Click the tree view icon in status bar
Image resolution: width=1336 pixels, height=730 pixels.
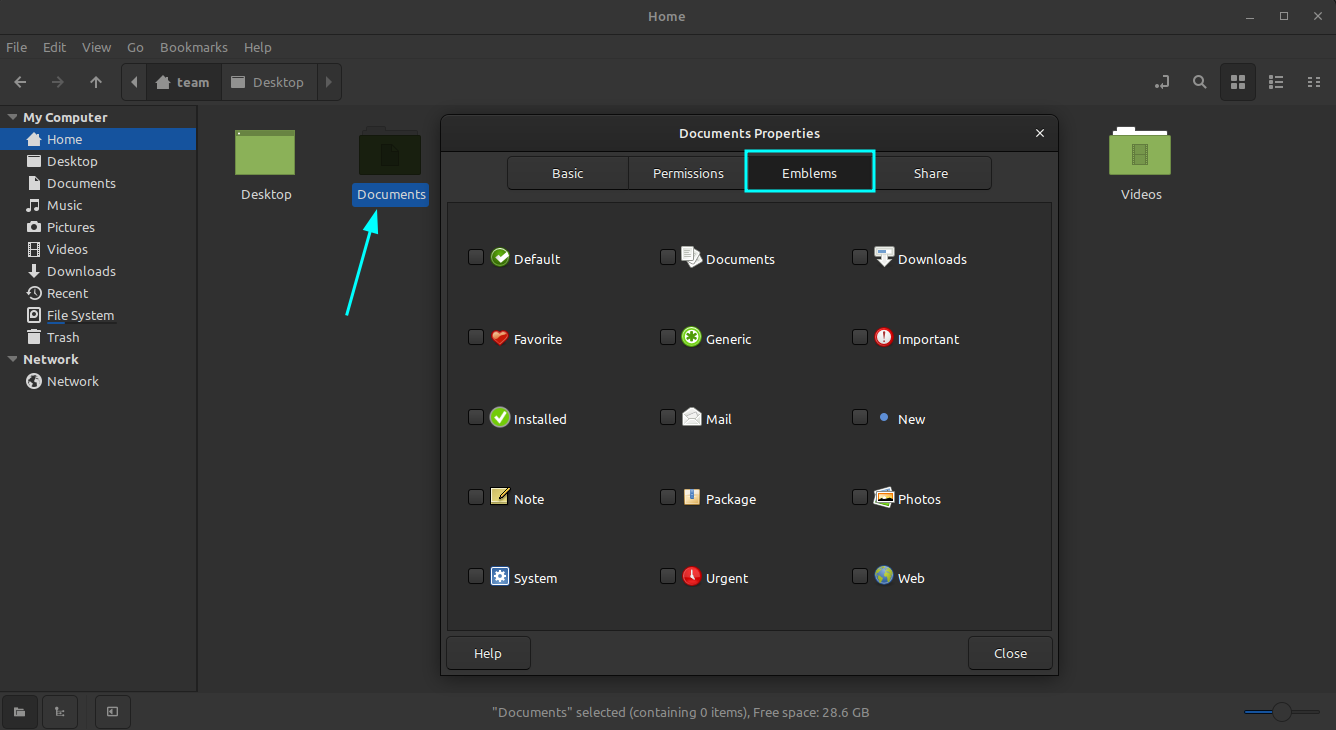pos(59,712)
